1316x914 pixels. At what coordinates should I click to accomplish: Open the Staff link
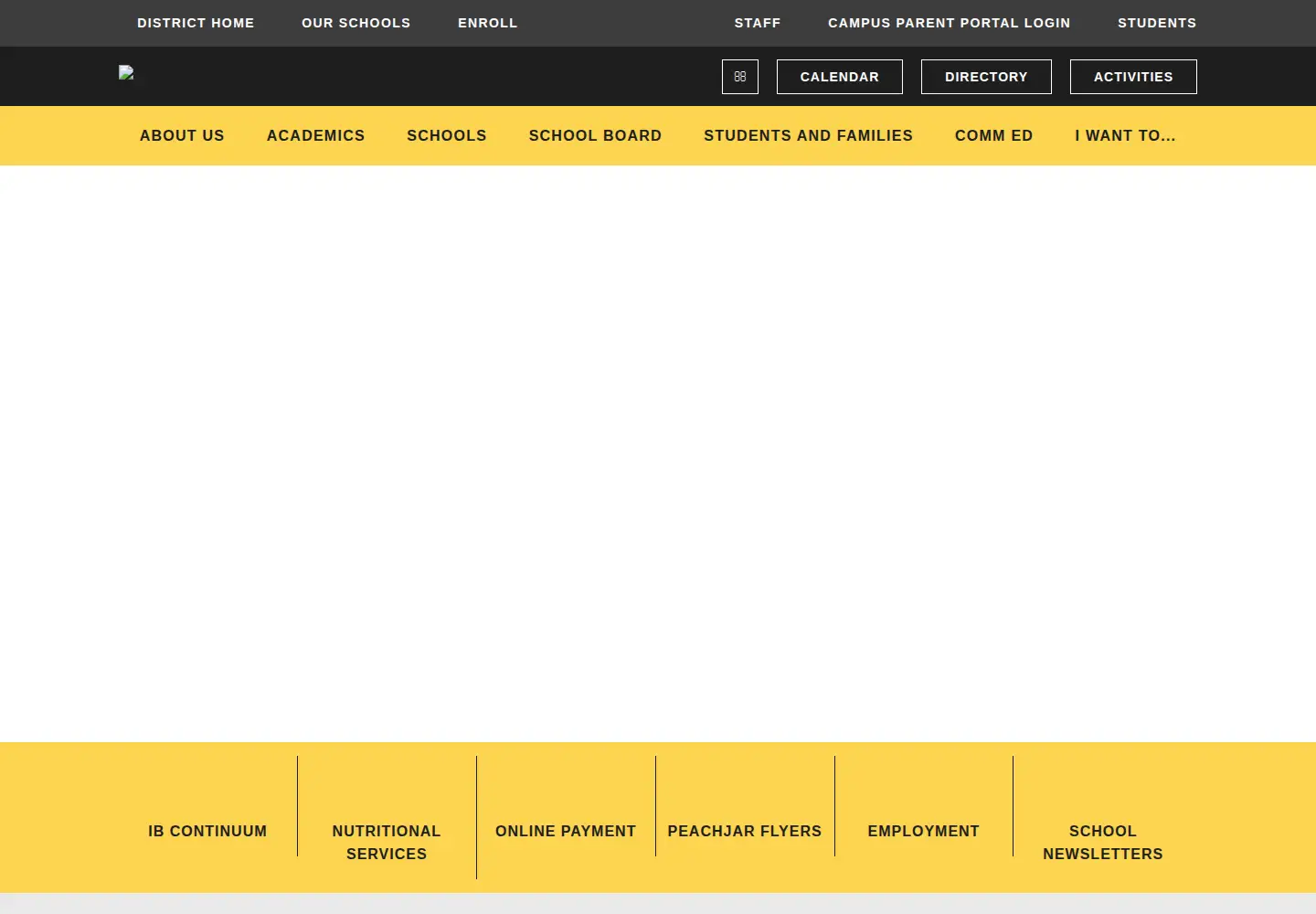tap(758, 23)
